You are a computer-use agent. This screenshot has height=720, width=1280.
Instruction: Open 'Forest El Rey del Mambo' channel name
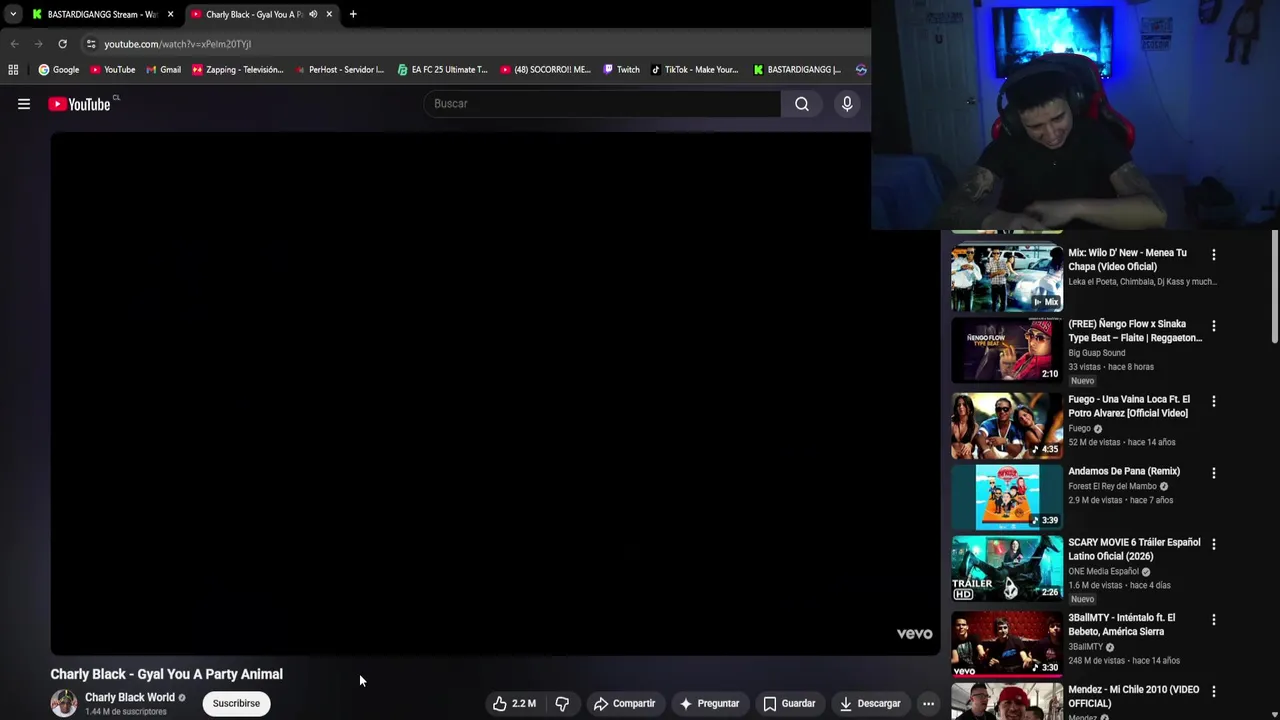pos(1112,486)
